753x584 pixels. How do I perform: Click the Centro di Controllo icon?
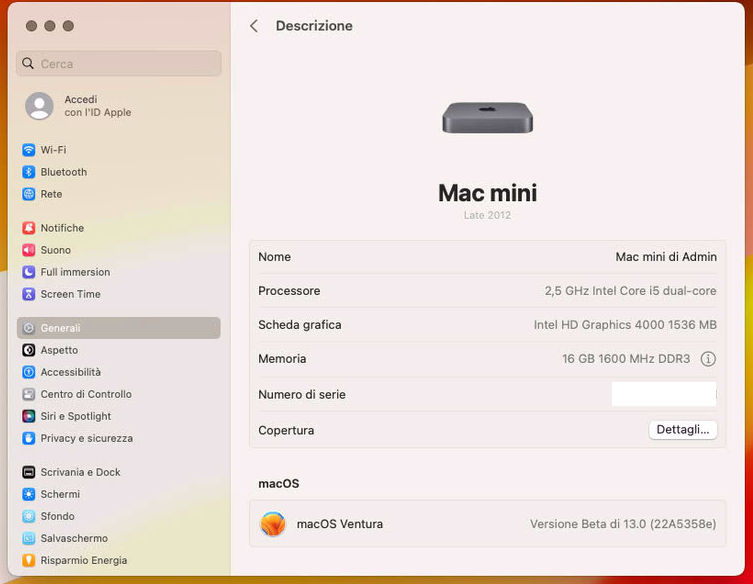click(29, 394)
